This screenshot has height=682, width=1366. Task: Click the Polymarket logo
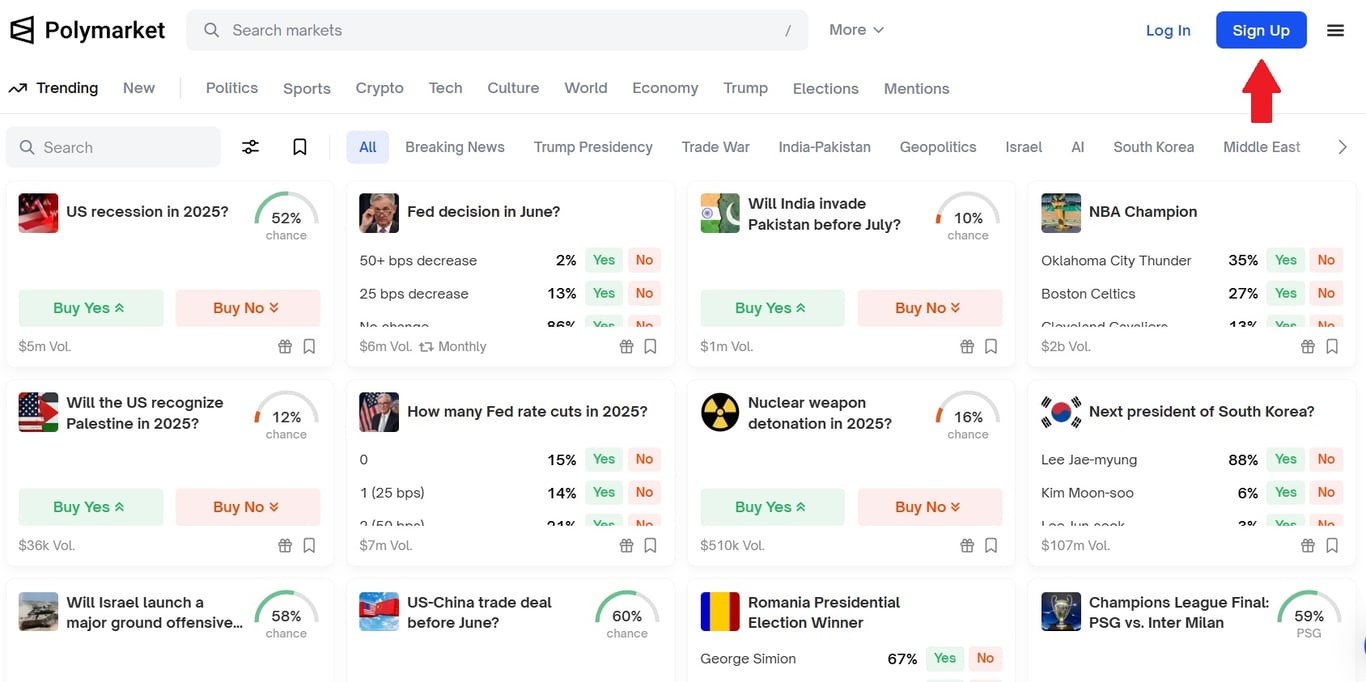(87, 29)
